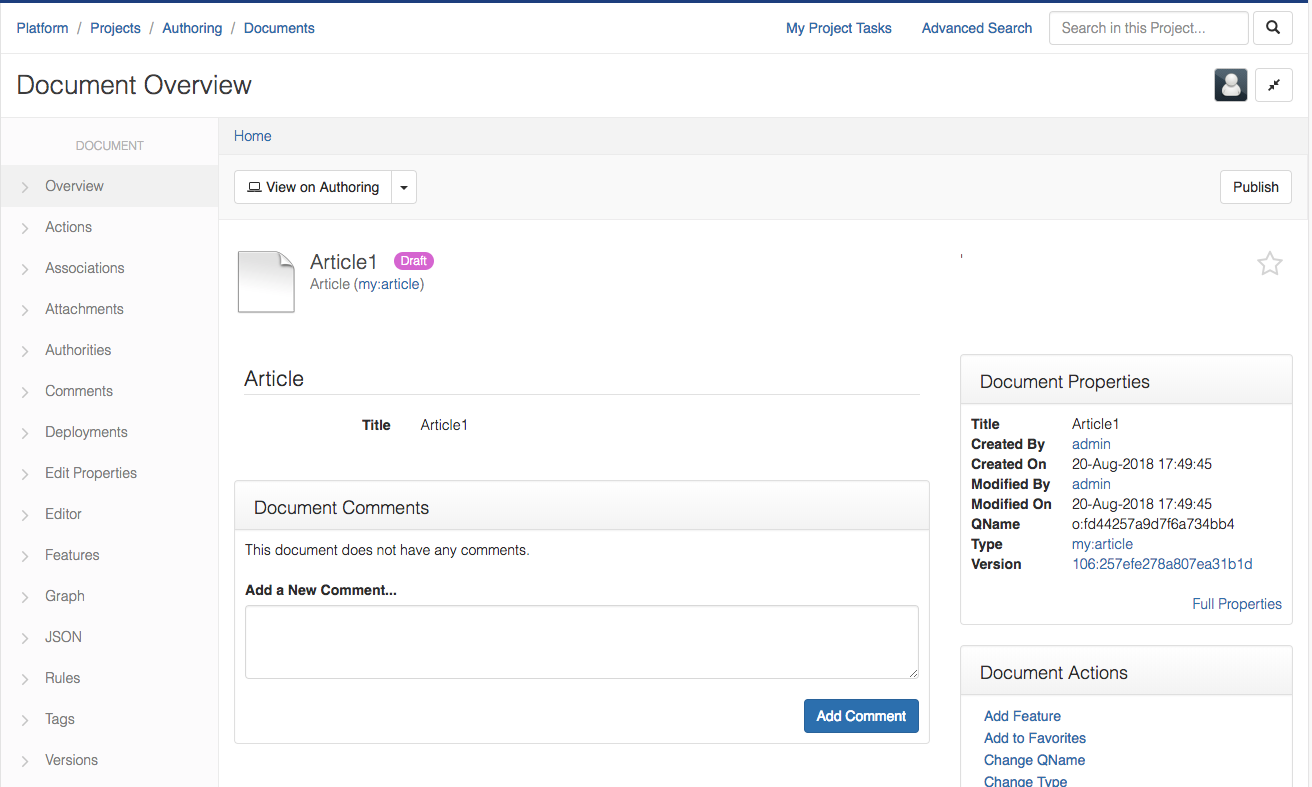Open the Associations sidebar section
1312x787 pixels.
(85, 268)
